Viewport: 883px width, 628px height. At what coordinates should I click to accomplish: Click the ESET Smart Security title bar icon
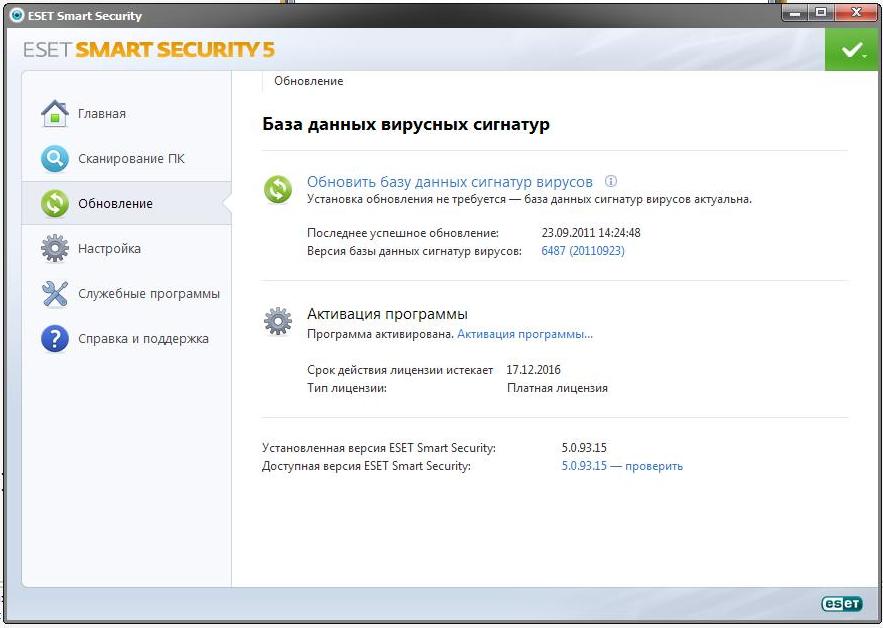point(16,16)
